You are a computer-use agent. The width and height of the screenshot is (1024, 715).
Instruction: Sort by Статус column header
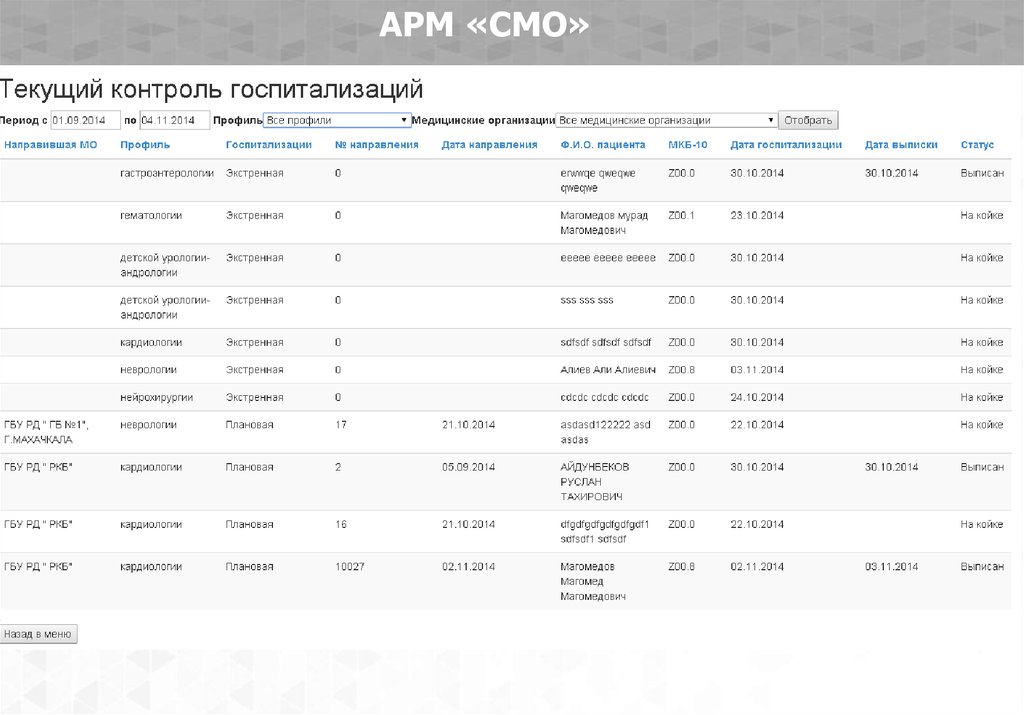pos(977,145)
